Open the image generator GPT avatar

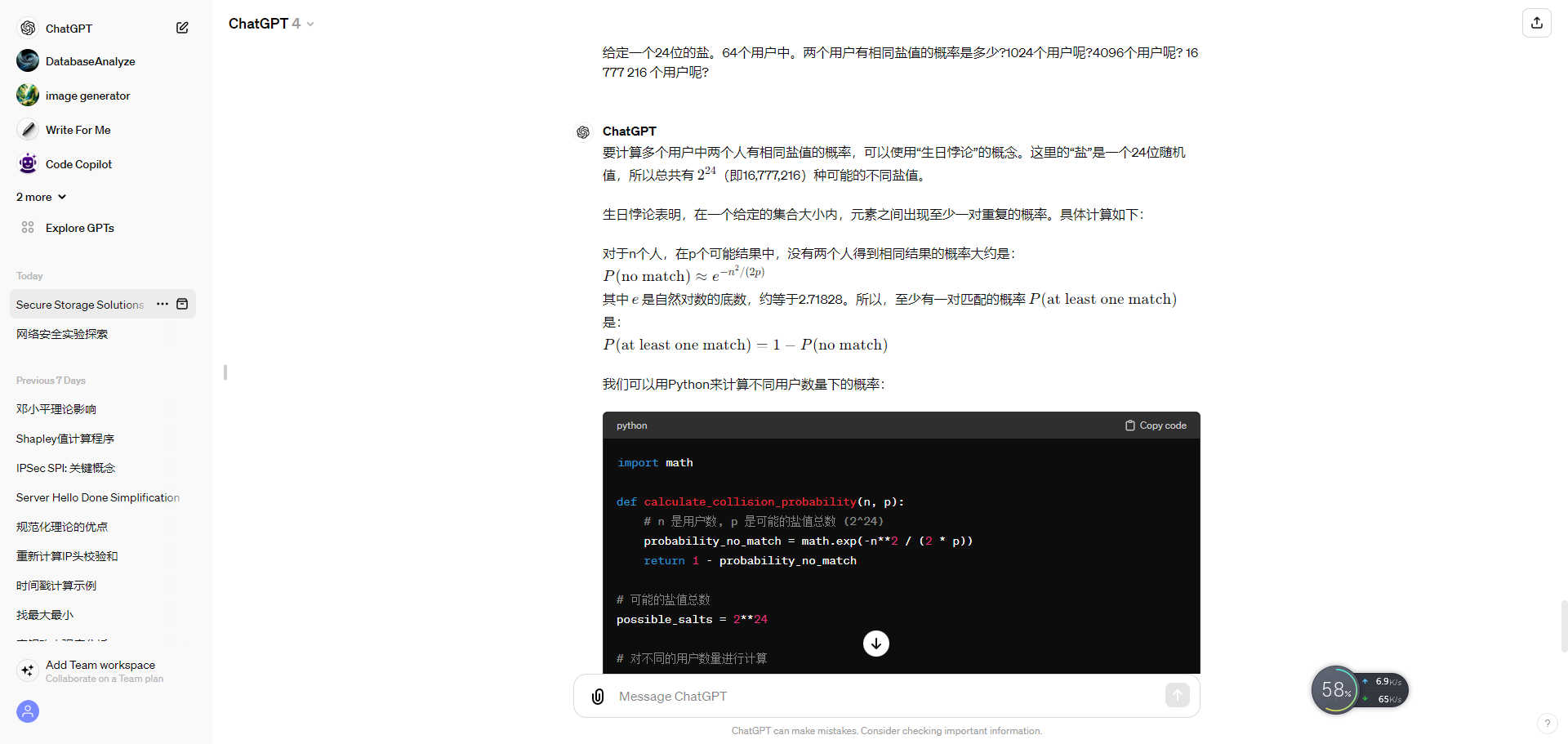coord(28,96)
